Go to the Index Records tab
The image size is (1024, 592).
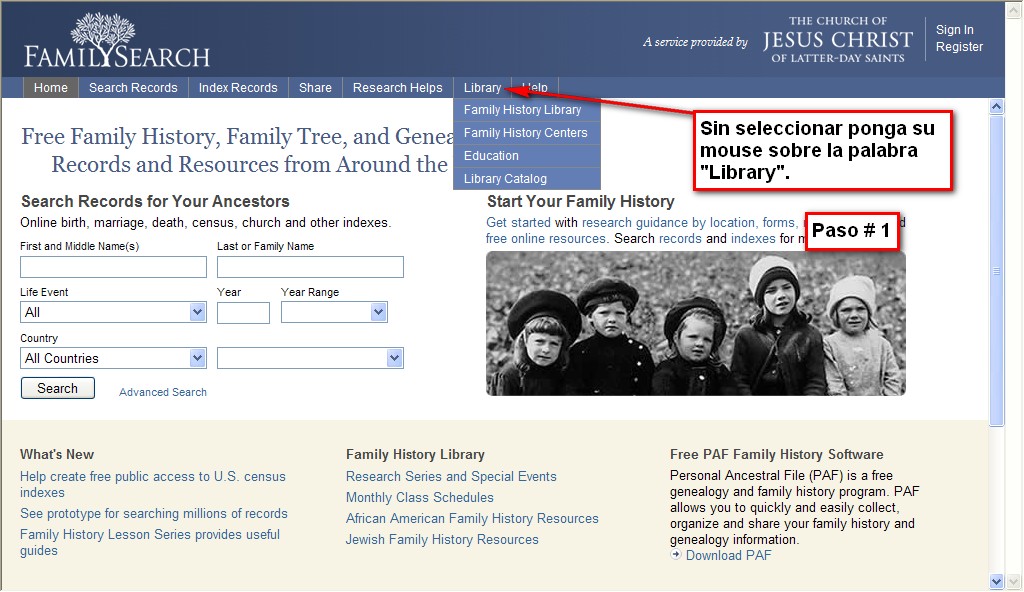click(238, 88)
